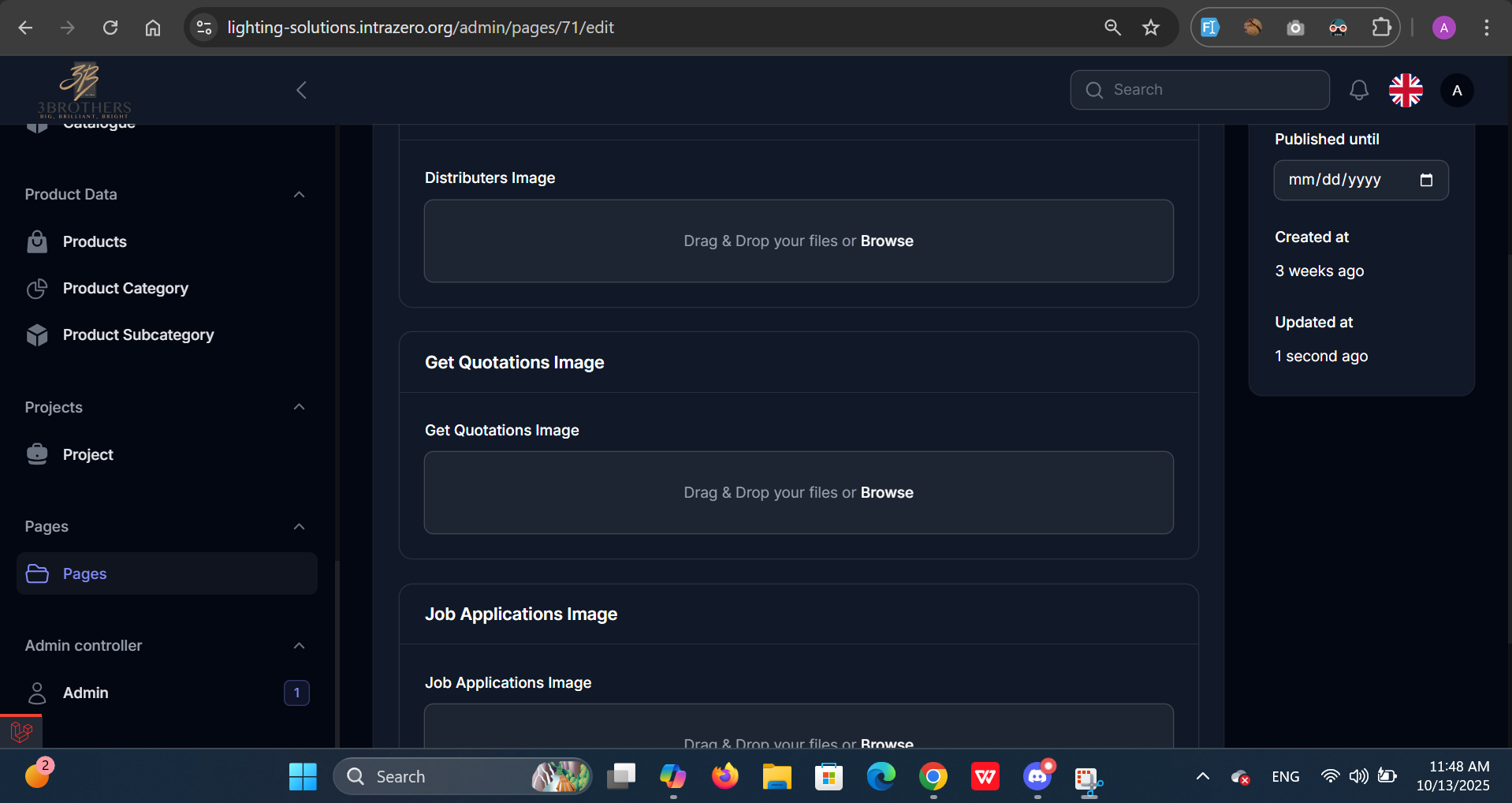Open the UK flag language switcher
1512x803 pixels.
1406,90
